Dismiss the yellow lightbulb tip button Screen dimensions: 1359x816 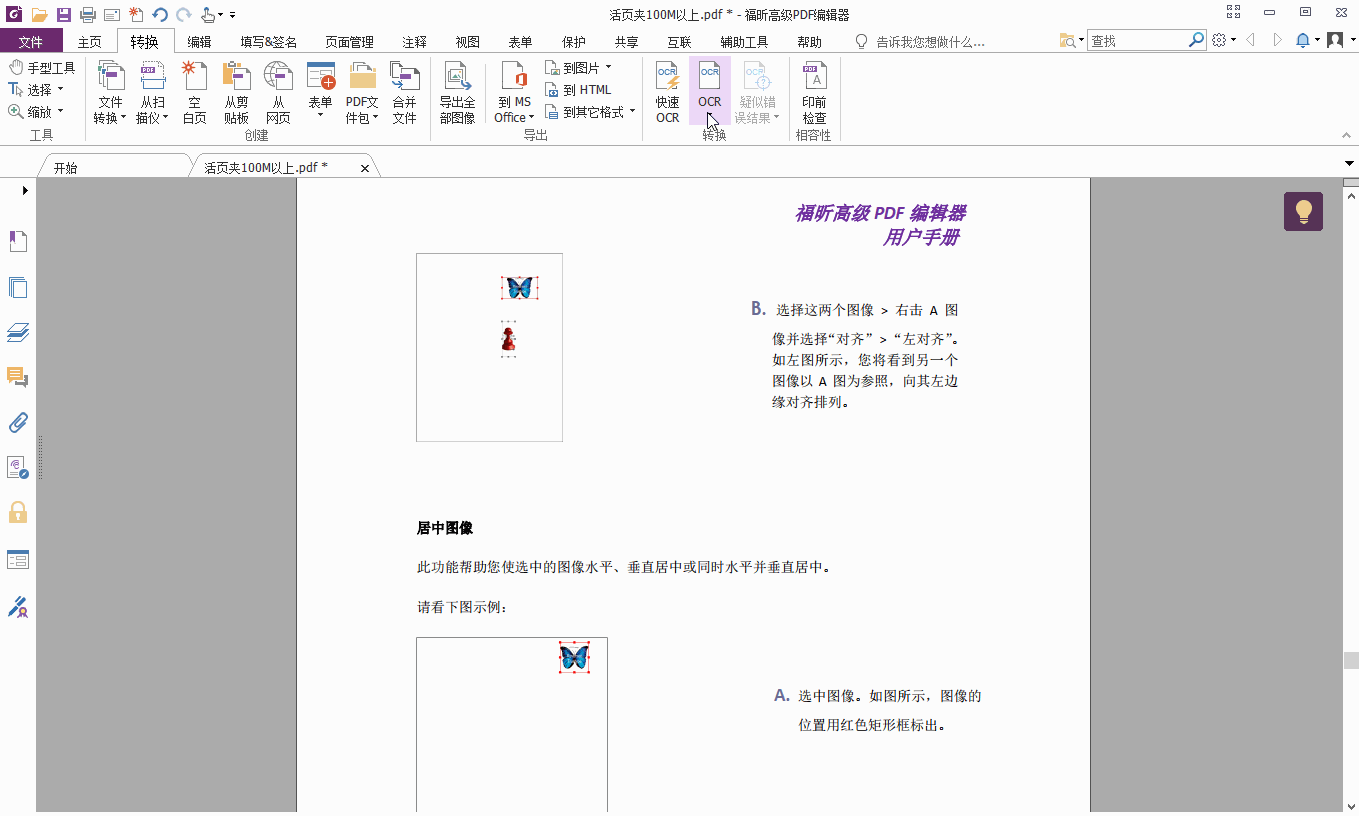[1302, 211]
